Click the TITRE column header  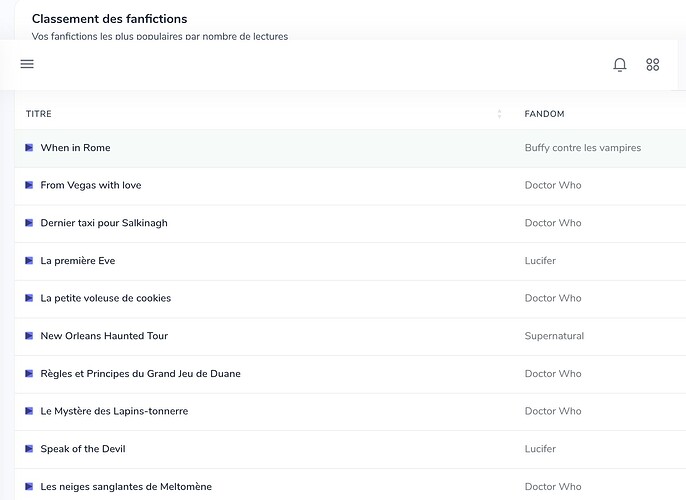[39, 114]
